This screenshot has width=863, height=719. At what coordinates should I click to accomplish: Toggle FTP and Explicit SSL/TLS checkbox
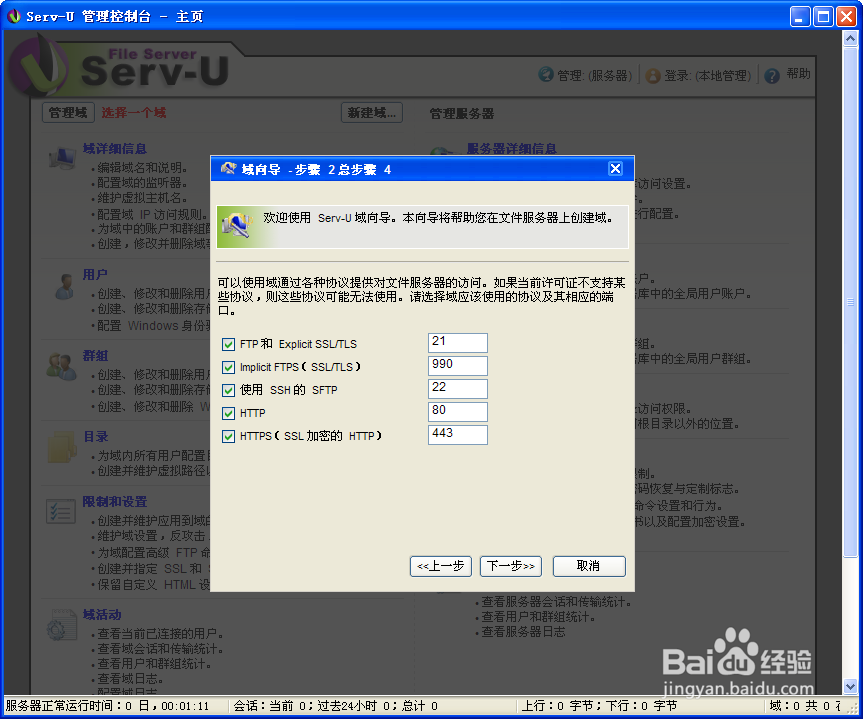(x=228, y=345)
